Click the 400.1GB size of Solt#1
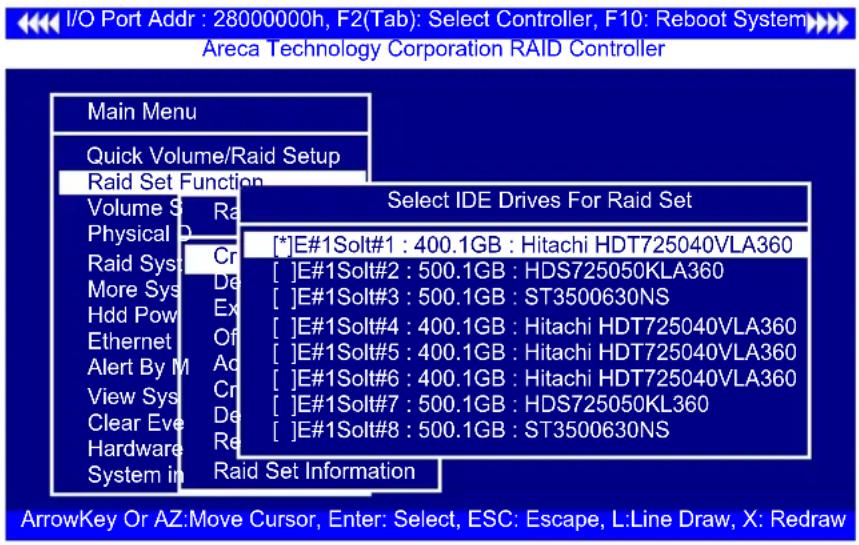The width and height of the screenshot is (859, 545). click(457, 245)
